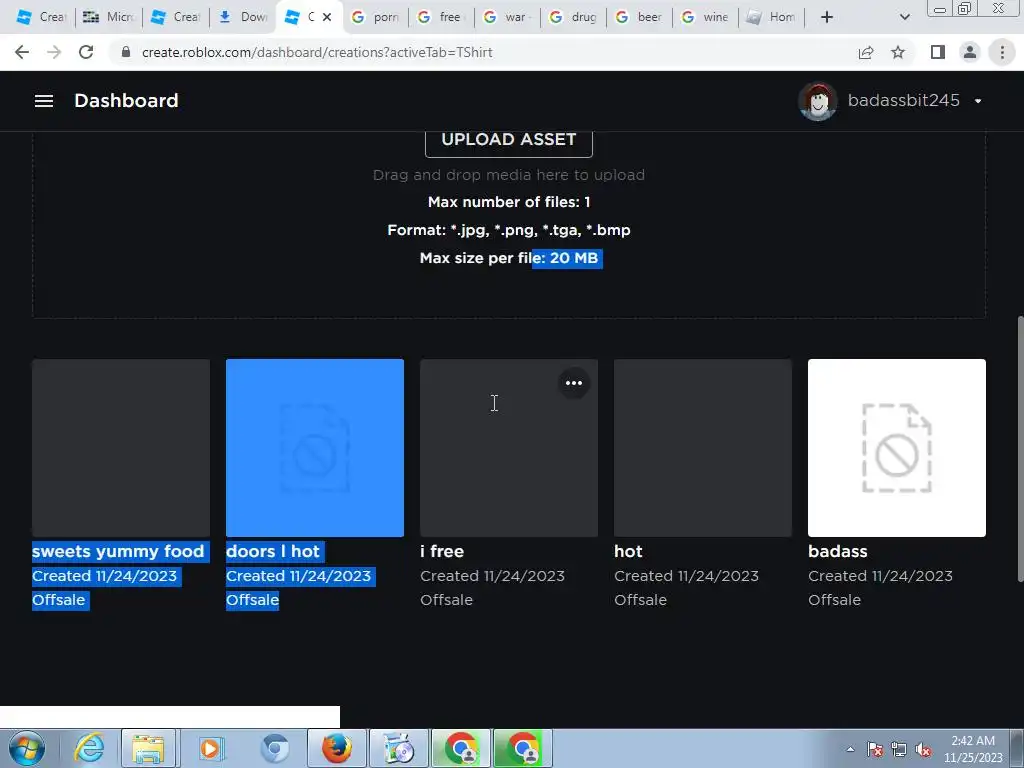Switch to the 'beer' Google tab

[x=639, y=17]
